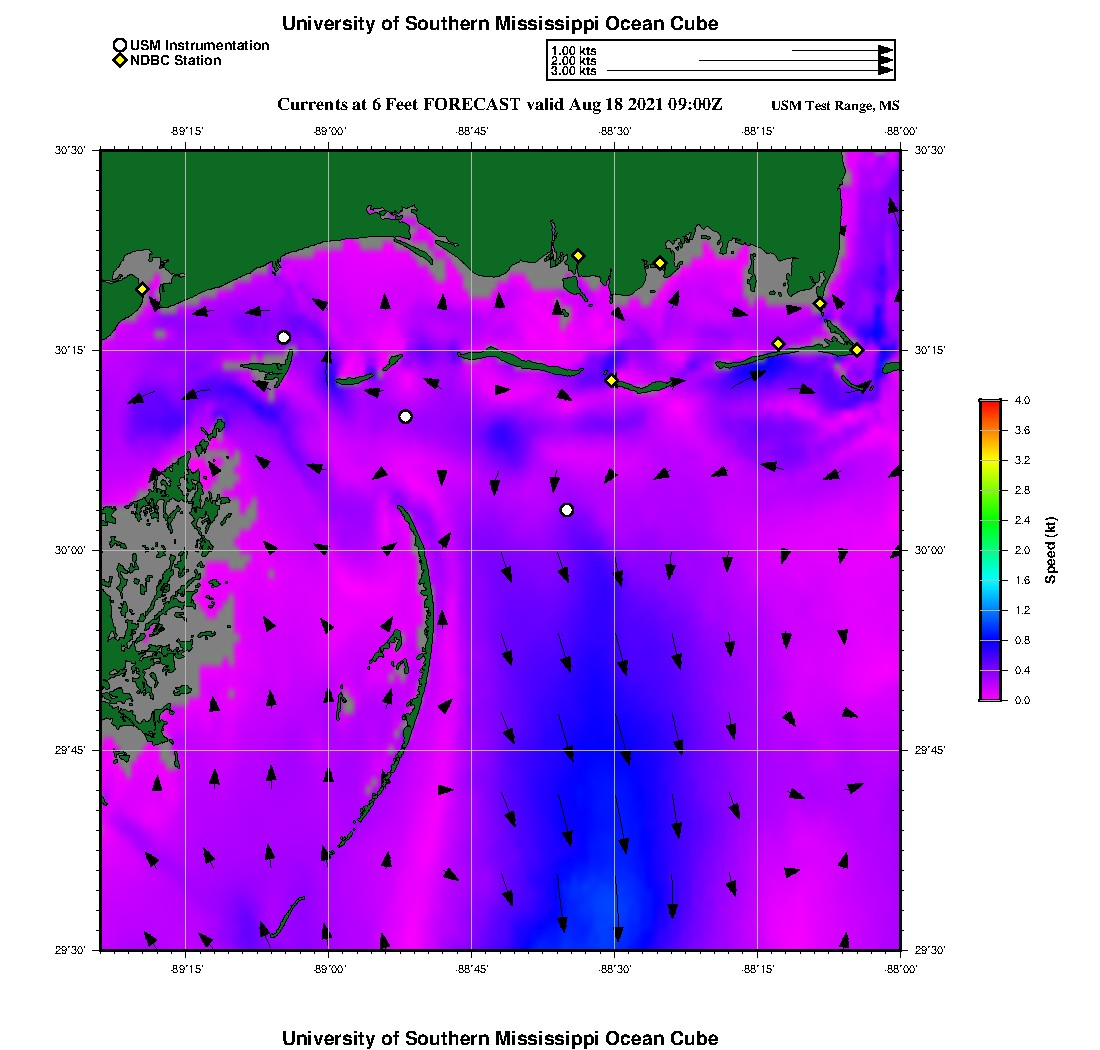Click the top Ocean Cube title text
The height and width of the screenshot is (1050, 1100).
pos(499,23)
